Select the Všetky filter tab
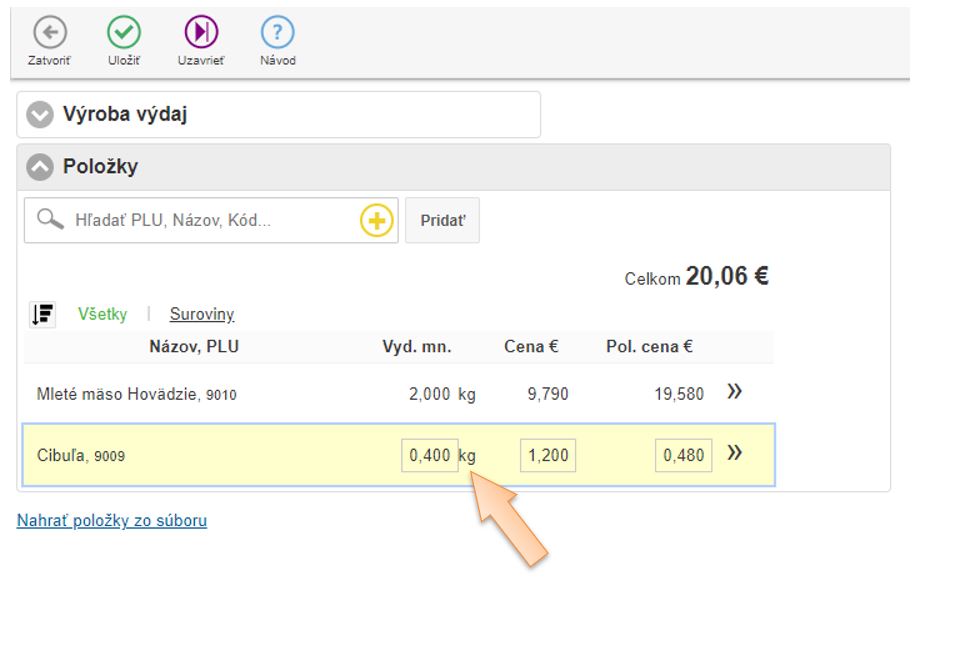The width and height of the screenshot is (957, 646). (x=103, y=314)
